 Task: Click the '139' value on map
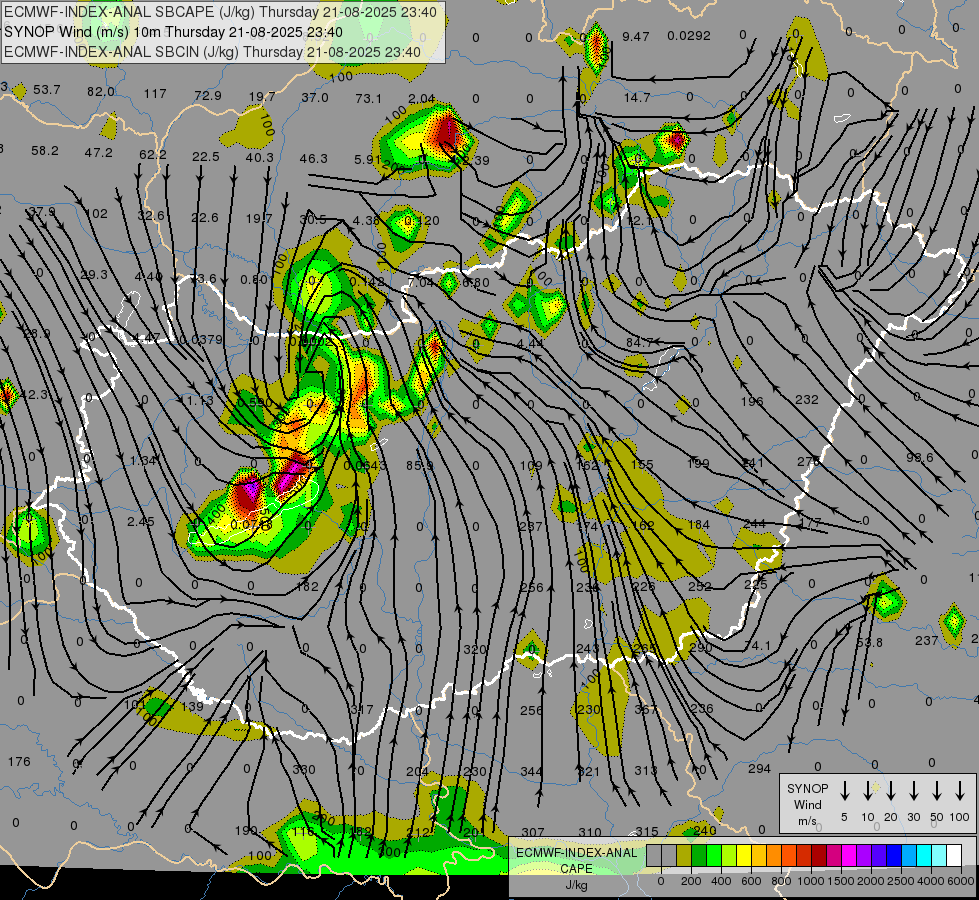click(x=192, y=706)
